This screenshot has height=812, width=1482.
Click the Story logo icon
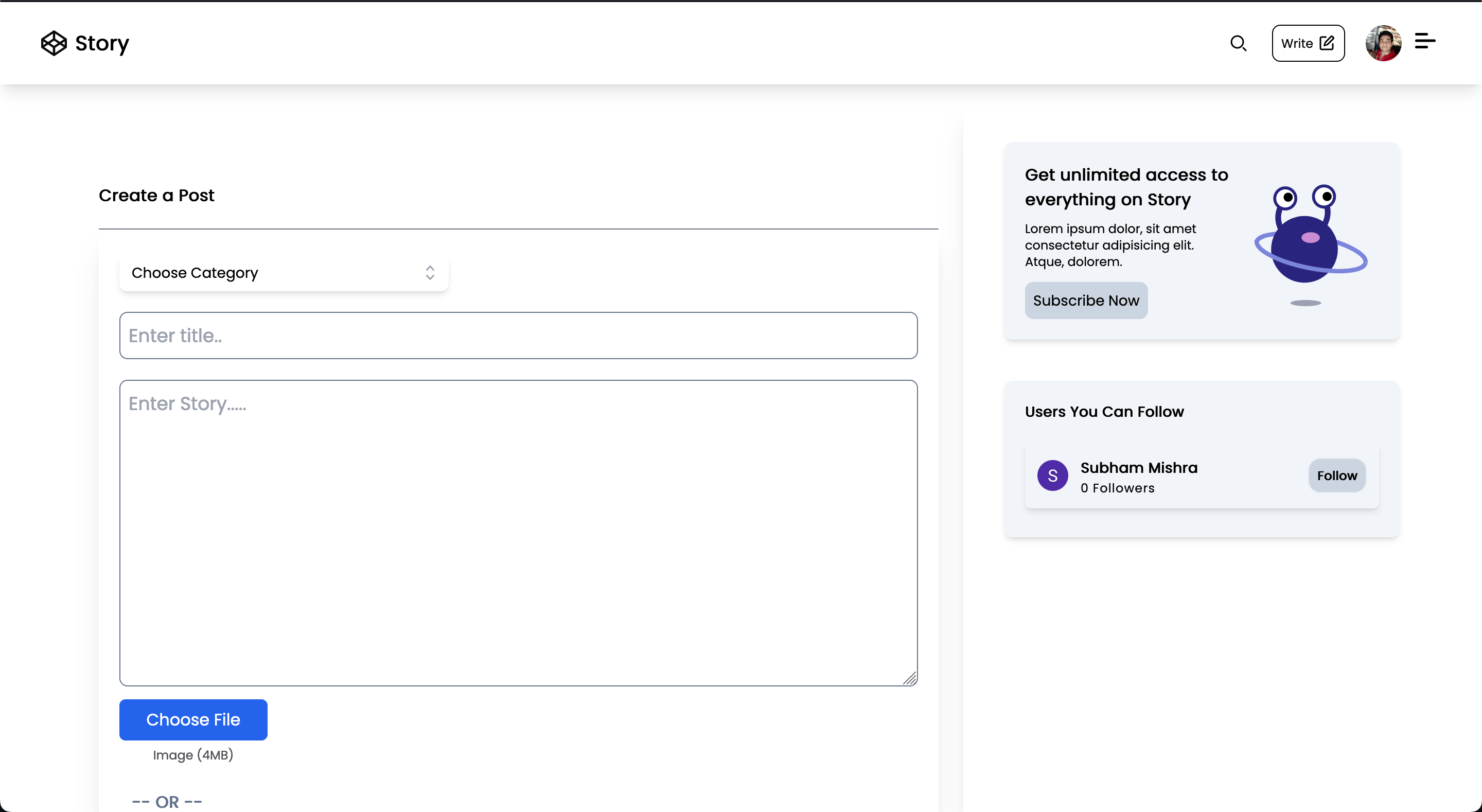[54, 43]
